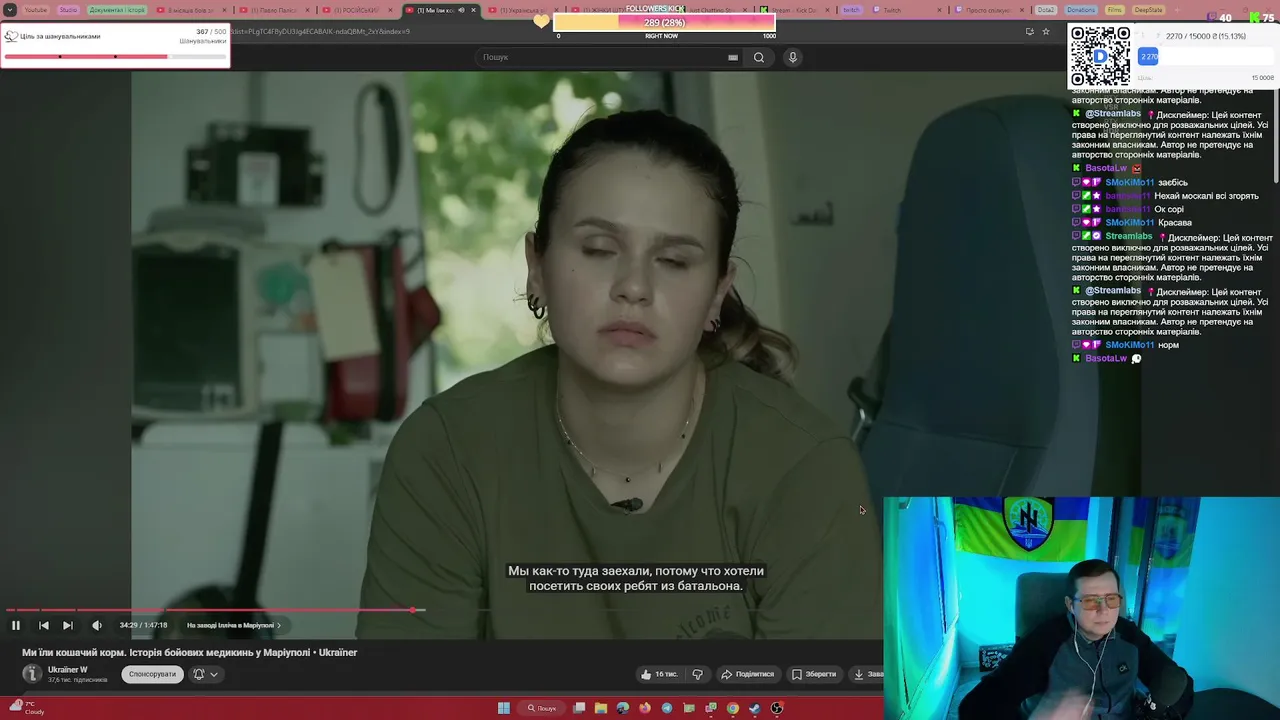Skip to next video
This screenshot has width=1280, height=720.
coord(67,625)
